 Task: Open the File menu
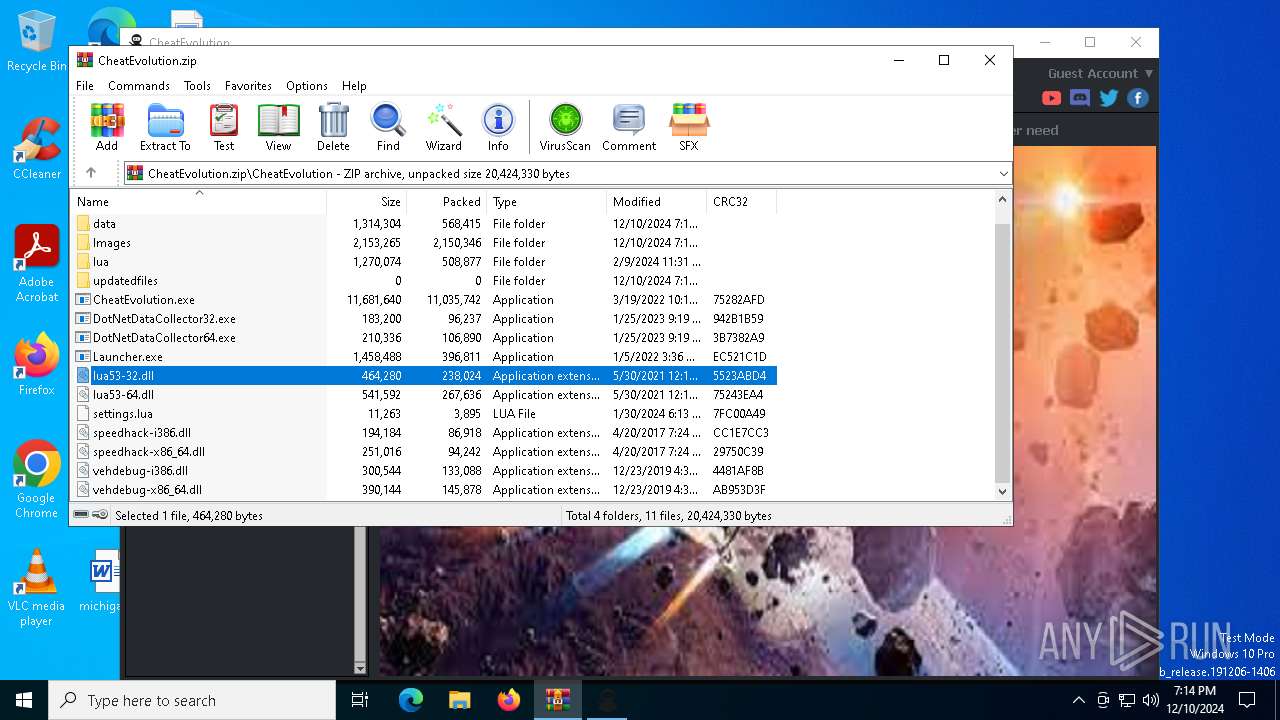click(x=85, y=86)
